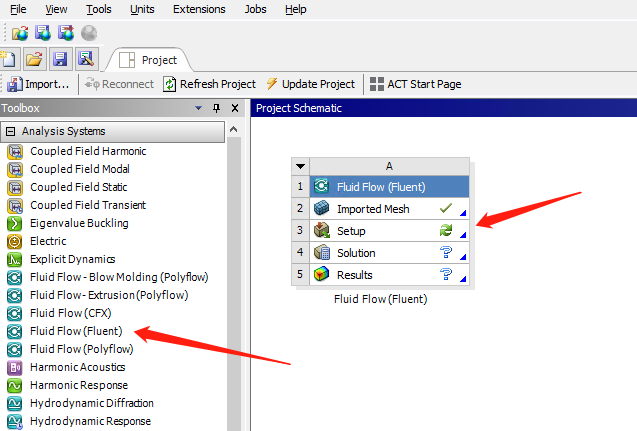Select Coupled Field Modal system
The image size is (637, 431).
point(68,169)
